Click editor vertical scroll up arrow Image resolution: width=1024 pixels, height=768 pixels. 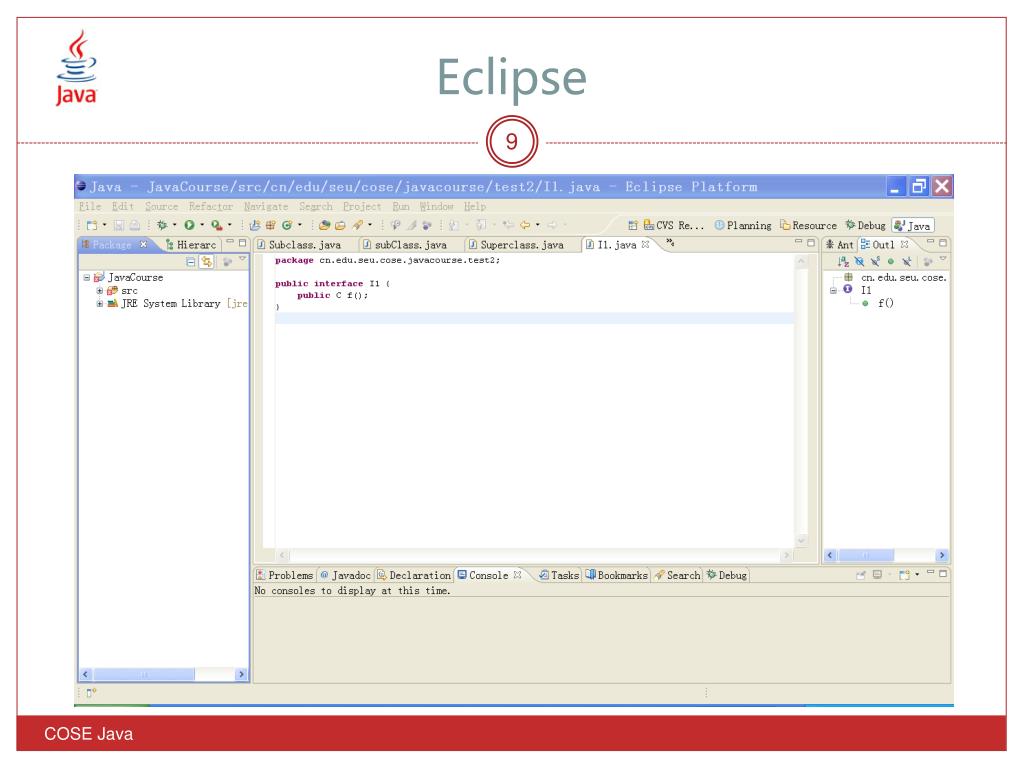801,261
